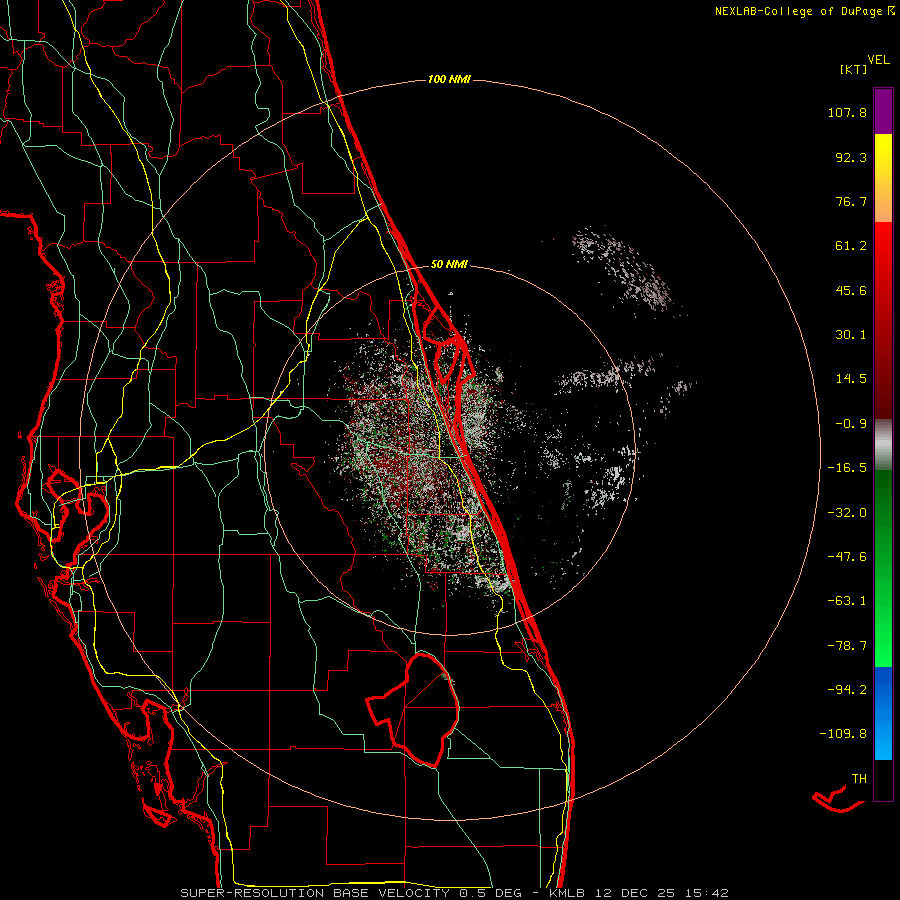Click the -32.0 legend value
The width and height of the screenshot is (900, 900).
pyautogui.click(x=847, y=513)
